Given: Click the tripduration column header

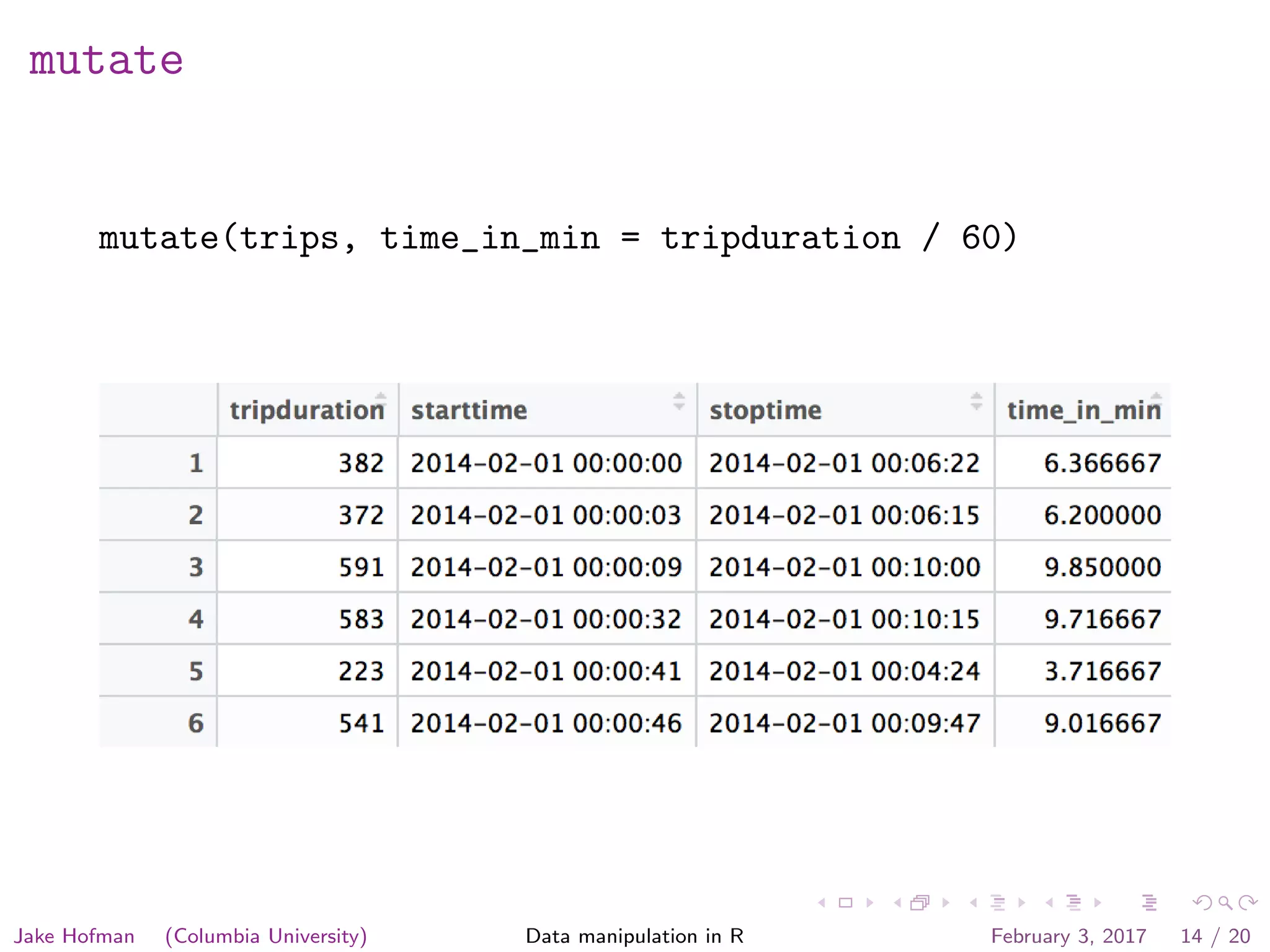Looking at the screenshot, I should pos(308,410).
